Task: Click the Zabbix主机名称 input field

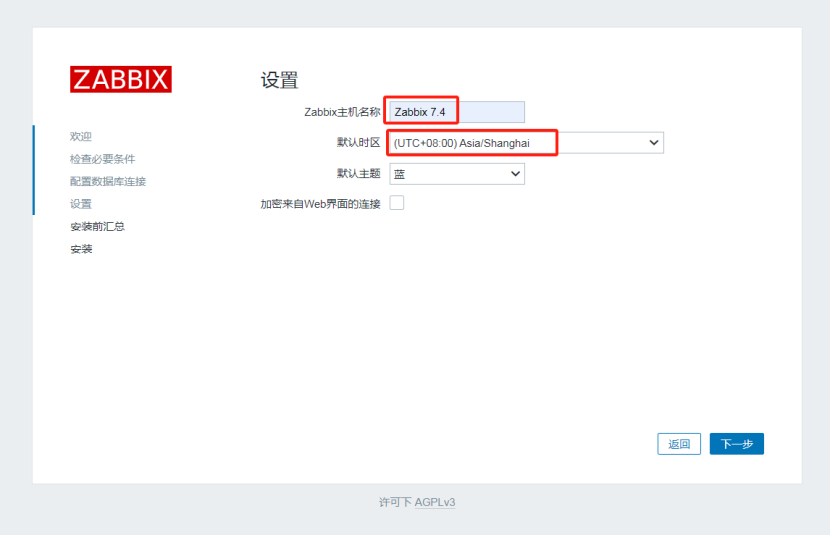Action: [457, 112]
